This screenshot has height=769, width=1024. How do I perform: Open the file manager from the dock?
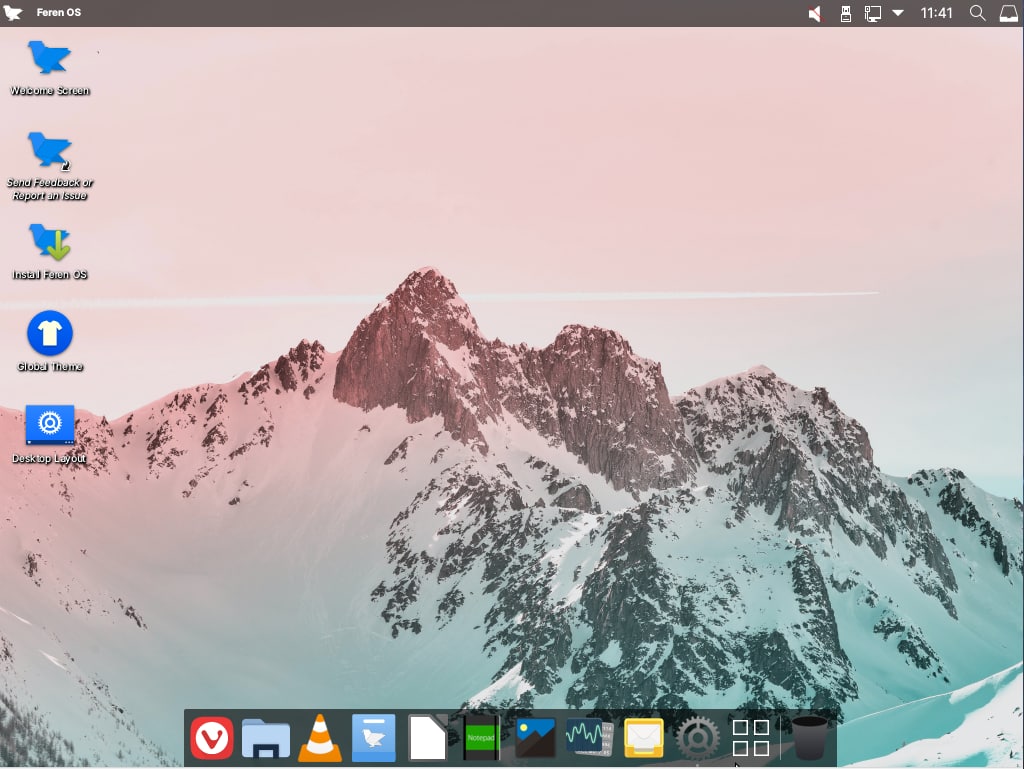[x=266, y=738]
